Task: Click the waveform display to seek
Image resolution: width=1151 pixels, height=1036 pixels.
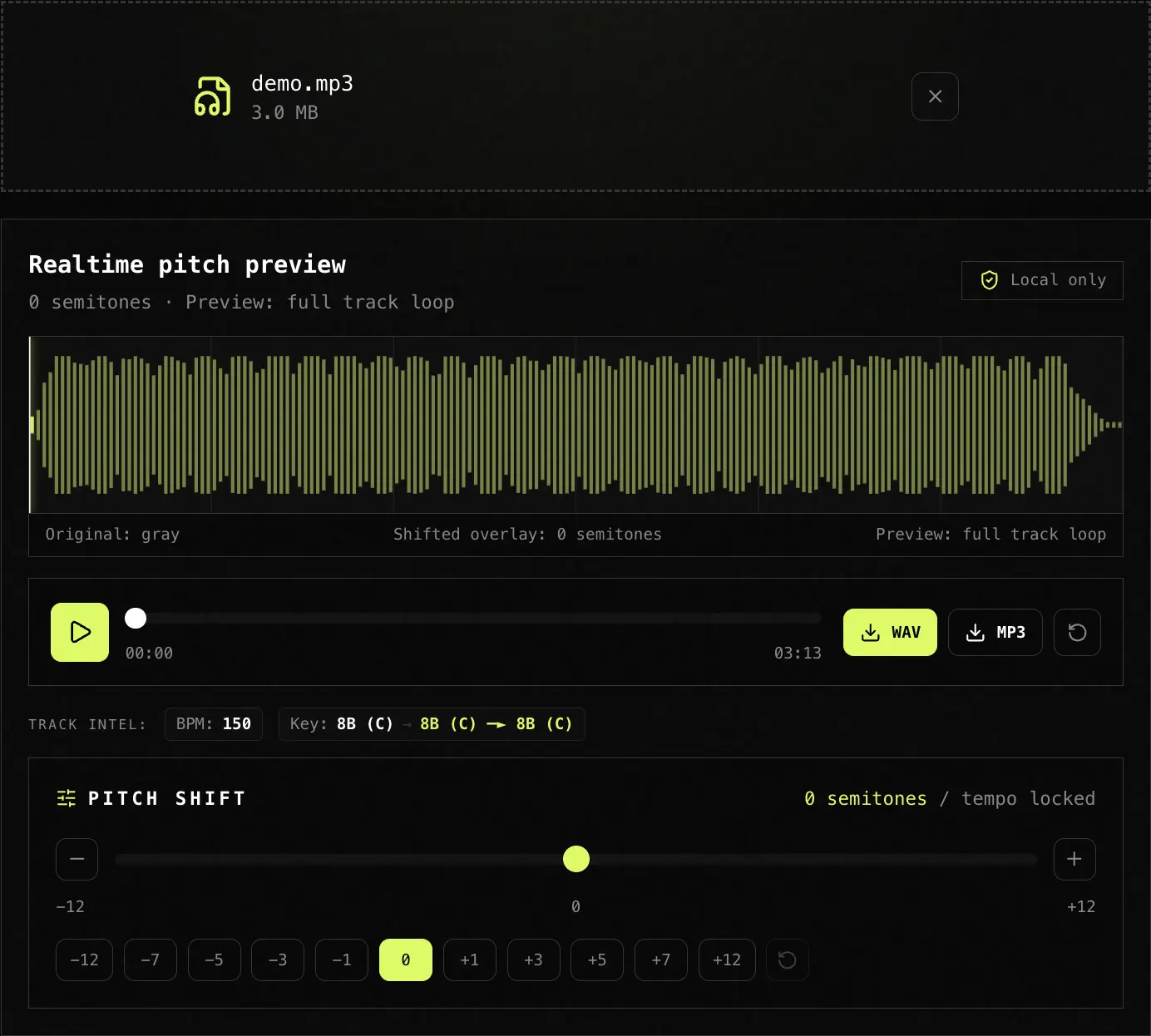Action: coord(575,425)
